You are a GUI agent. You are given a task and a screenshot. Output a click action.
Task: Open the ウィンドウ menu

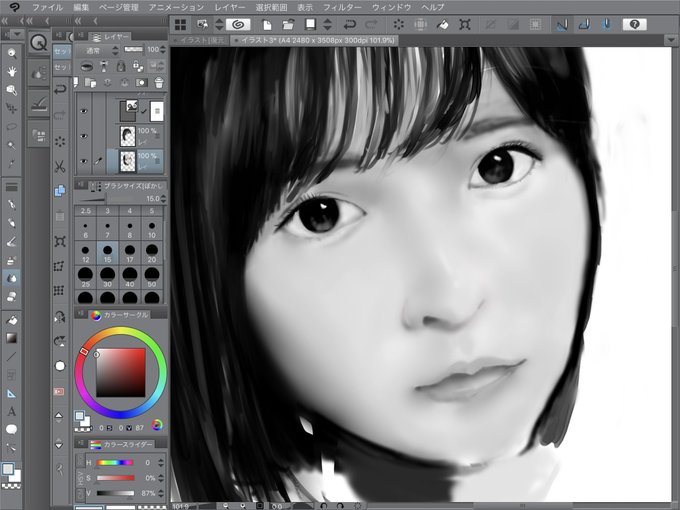point(392,7)
